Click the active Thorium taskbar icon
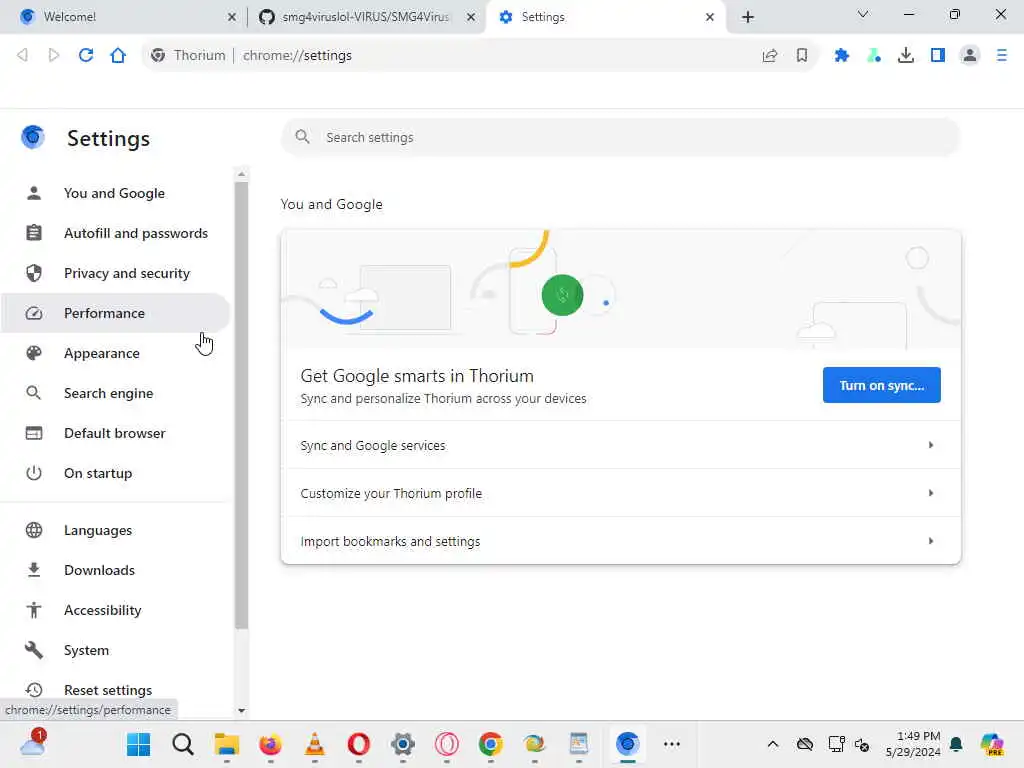Image resolution: width=1024 pixels, height=768 pixels. [x=628, y=744]
